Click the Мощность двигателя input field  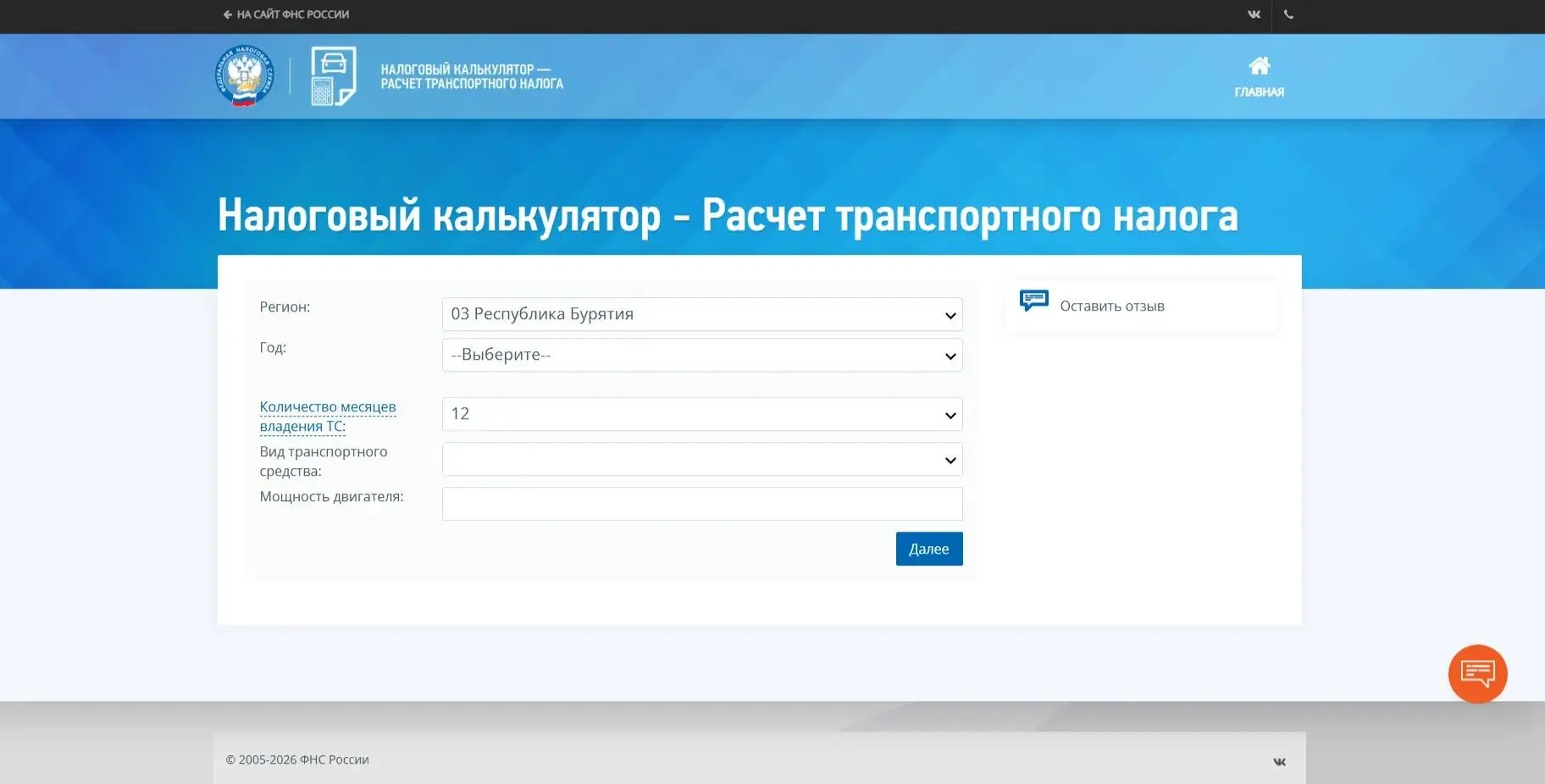[x=702, y=504]
